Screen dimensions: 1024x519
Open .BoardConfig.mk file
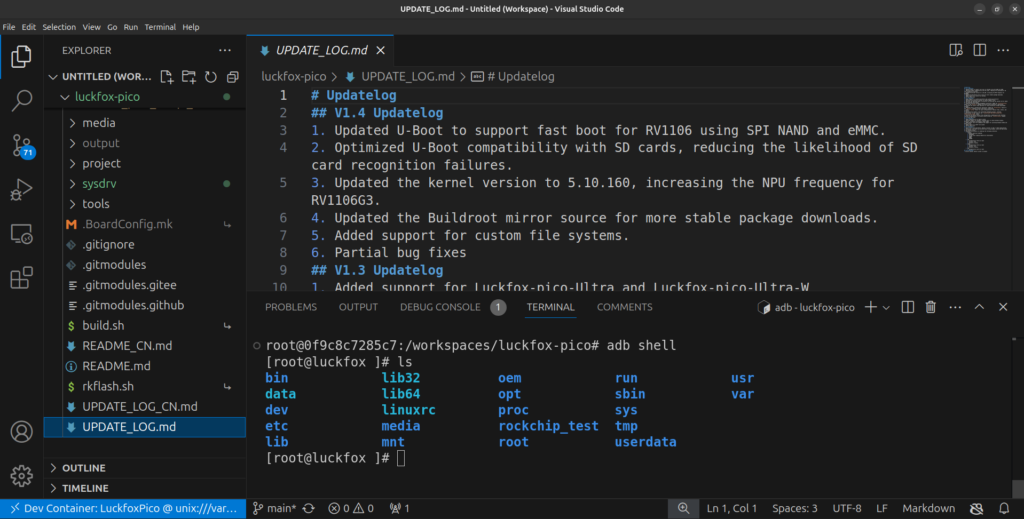(x=144, y=224)
